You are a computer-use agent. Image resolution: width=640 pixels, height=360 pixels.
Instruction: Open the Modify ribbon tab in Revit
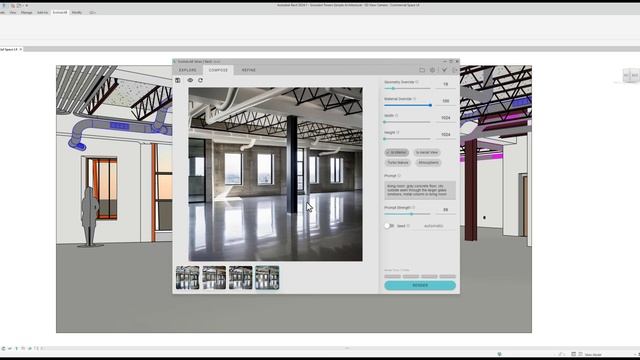(x=77, y=13)
